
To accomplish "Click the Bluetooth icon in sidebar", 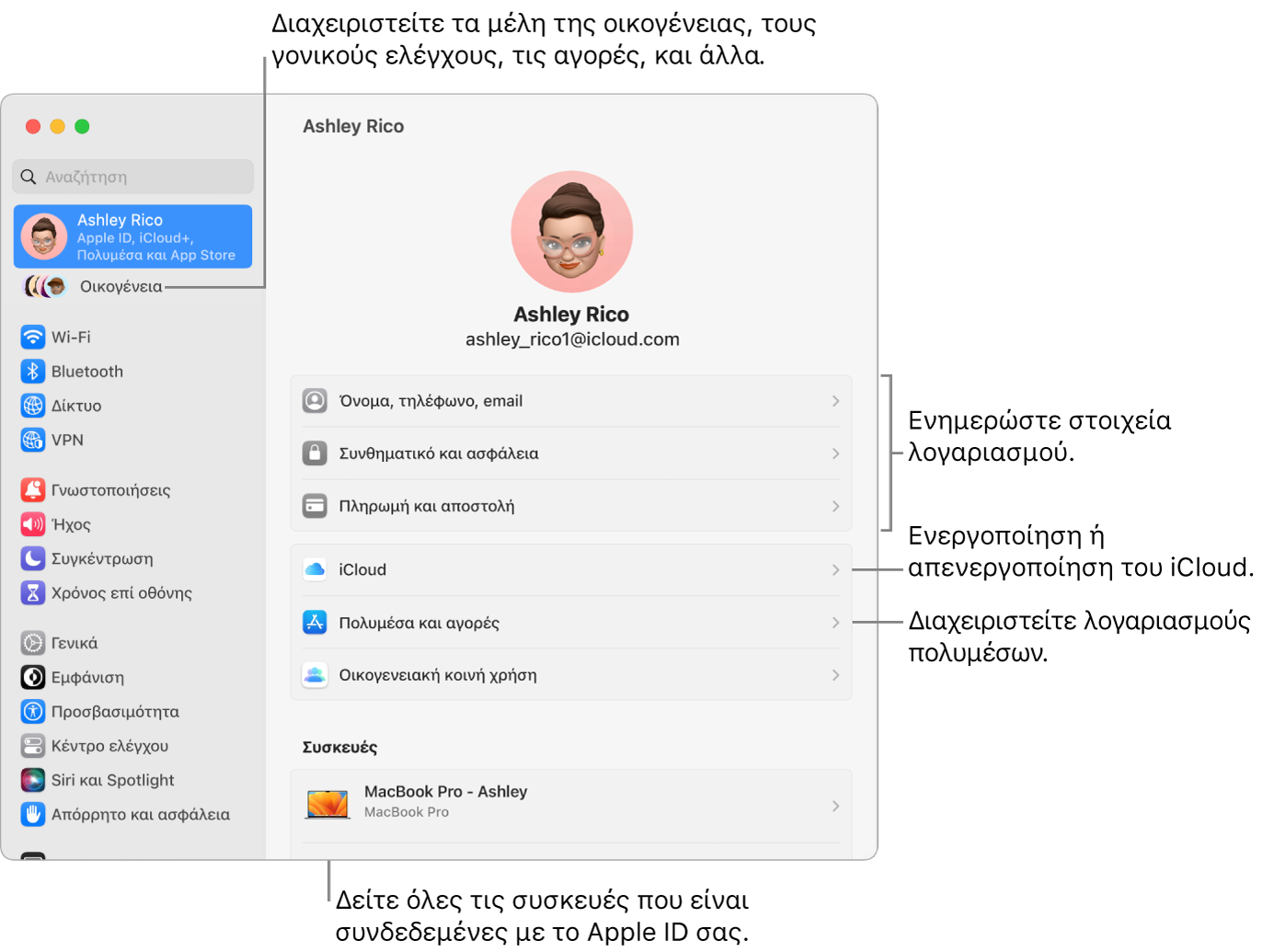I will (x=33, y=371).
